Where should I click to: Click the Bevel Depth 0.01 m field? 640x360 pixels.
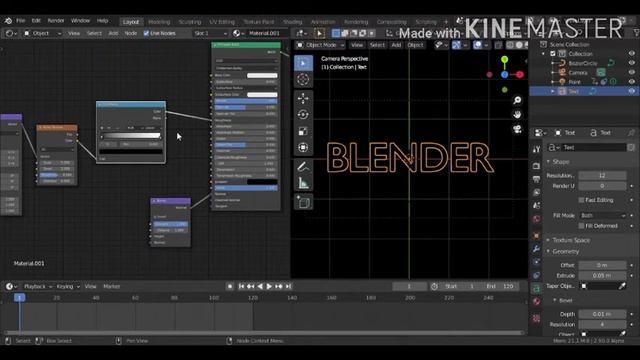tap(602, 314)
